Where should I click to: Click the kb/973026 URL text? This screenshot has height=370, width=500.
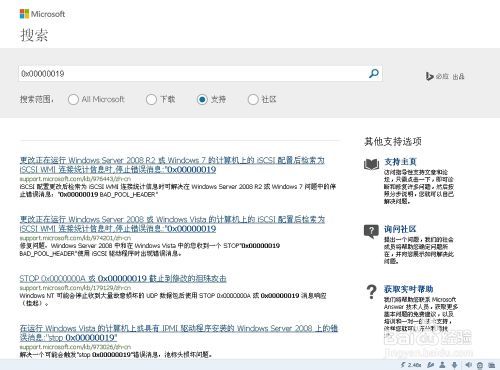[75, 347]
